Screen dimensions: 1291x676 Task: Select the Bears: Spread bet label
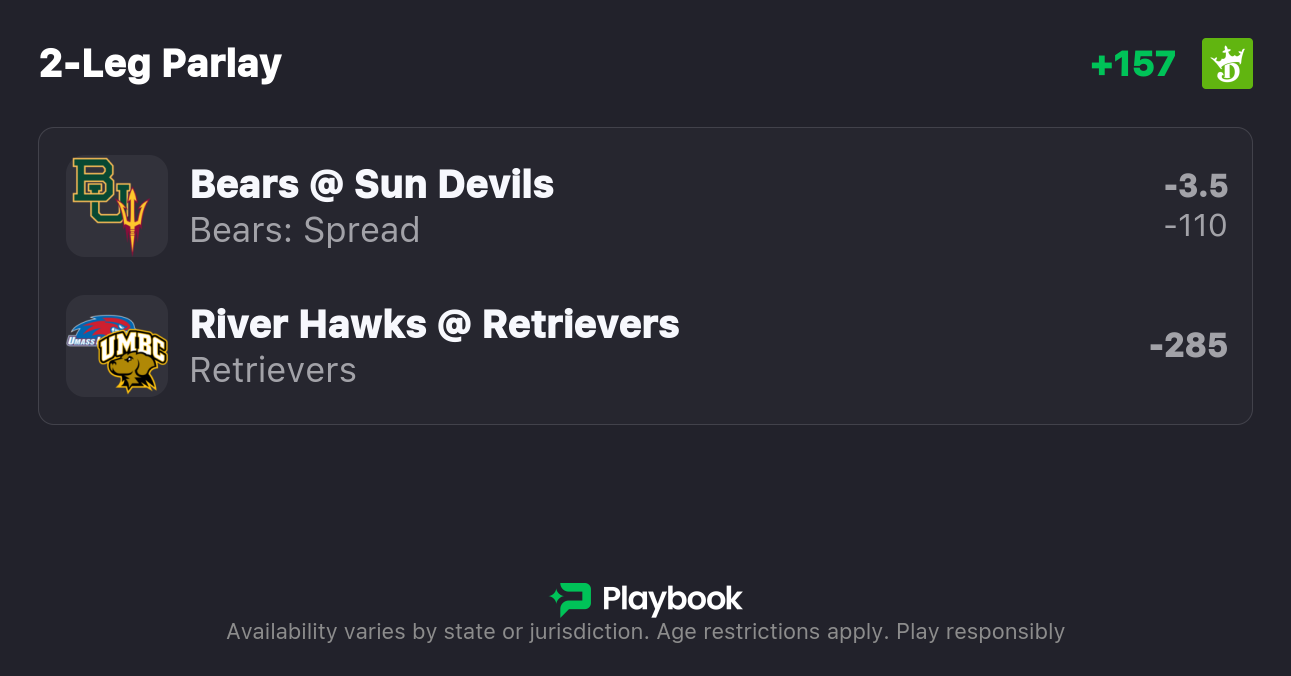click(305, 230)
